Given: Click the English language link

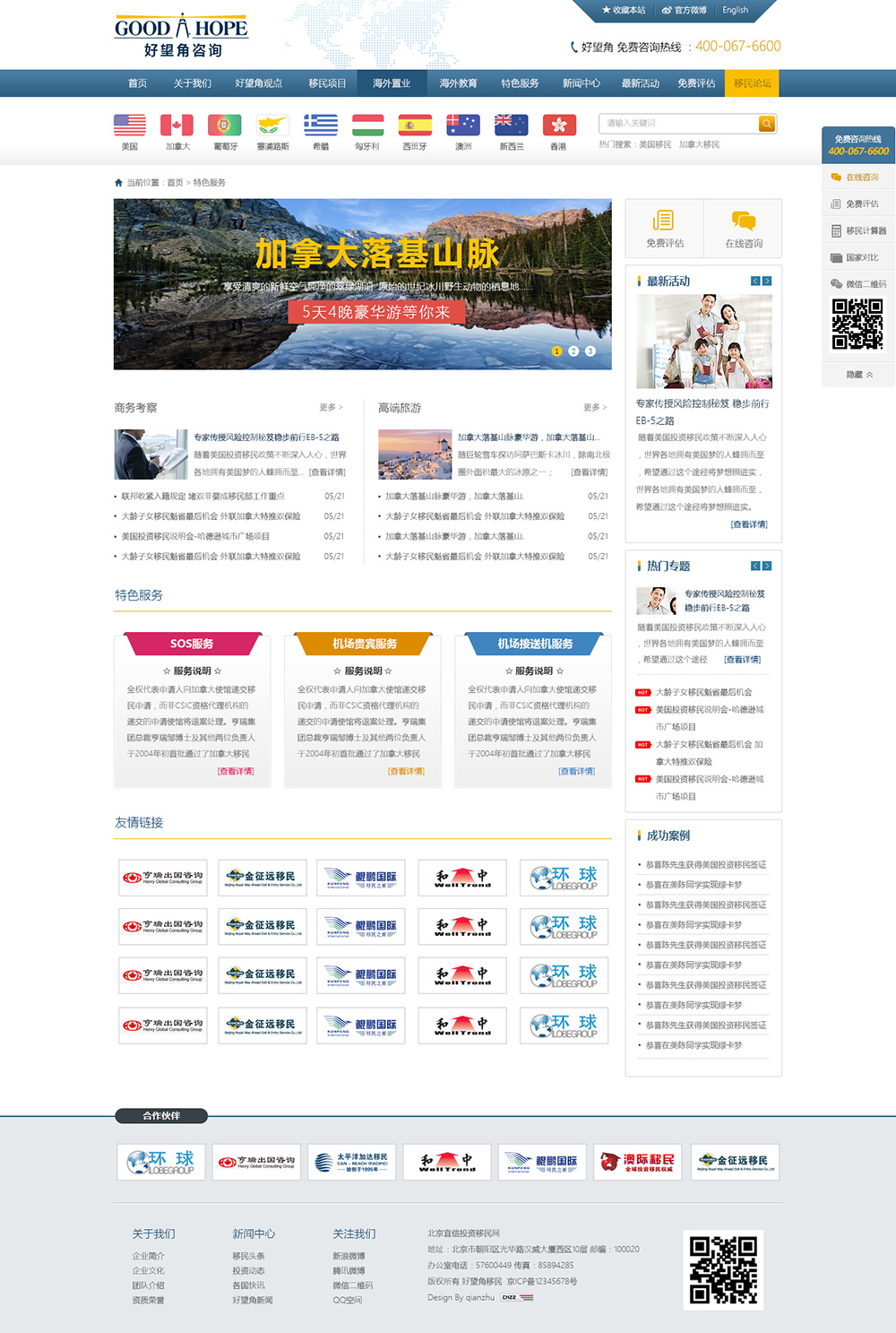Looking at the screenshot, I should tap(736, 11).
